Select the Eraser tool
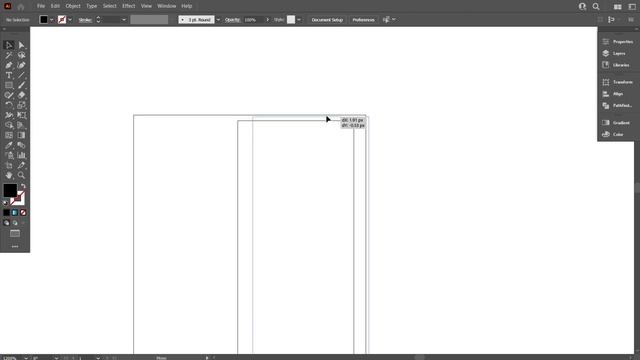The height and width of the screenshot is (360, 640). click(x=21, y=95)
